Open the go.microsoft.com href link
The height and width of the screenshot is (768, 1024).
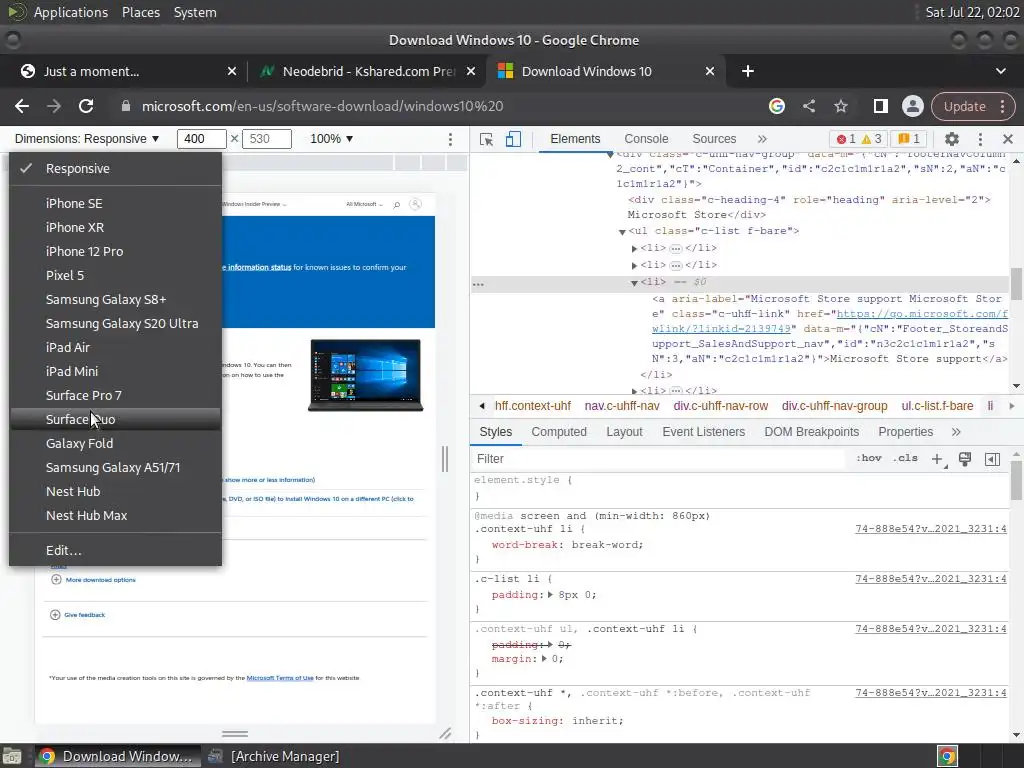(830, 321)
